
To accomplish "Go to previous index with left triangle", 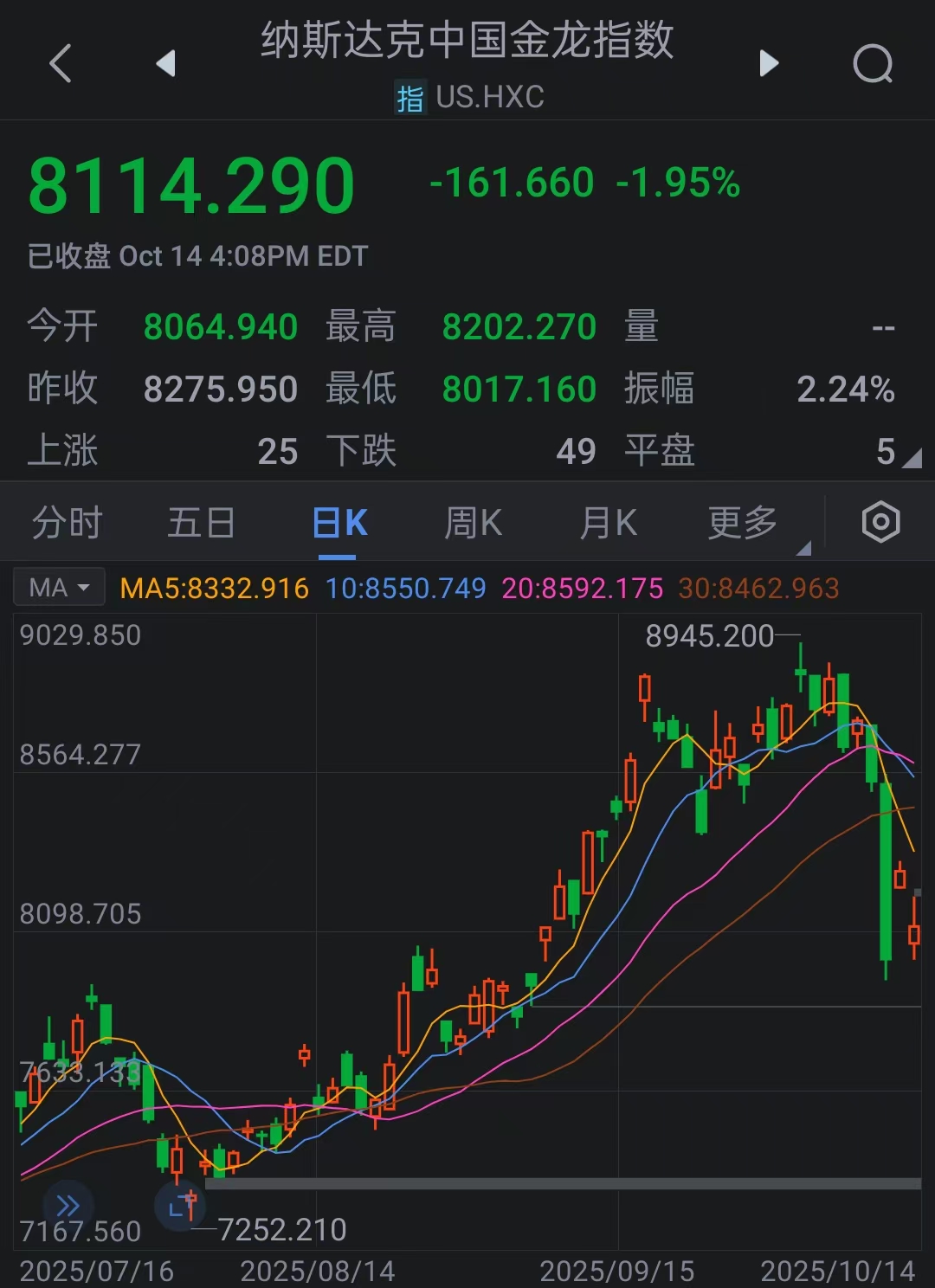I will click(165, 63).
